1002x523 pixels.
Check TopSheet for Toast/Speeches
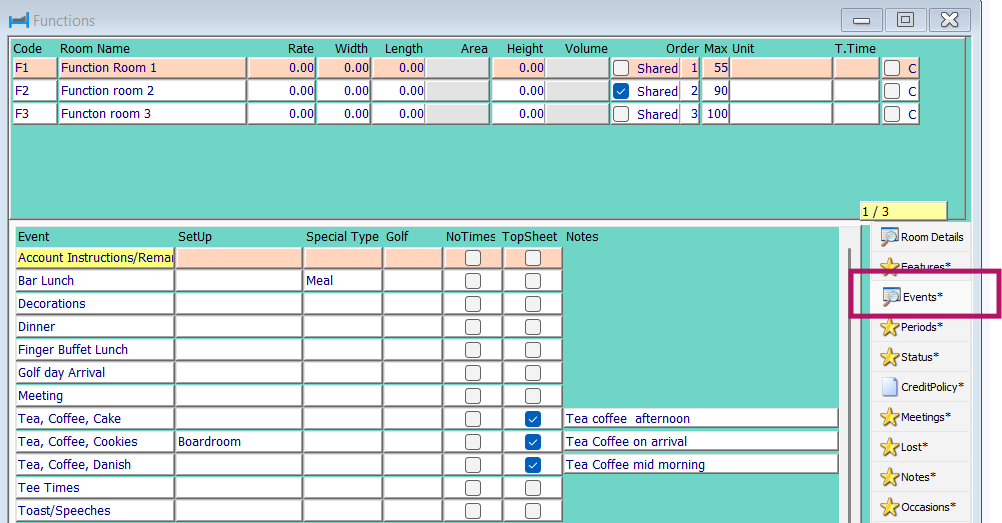(532, 511)
